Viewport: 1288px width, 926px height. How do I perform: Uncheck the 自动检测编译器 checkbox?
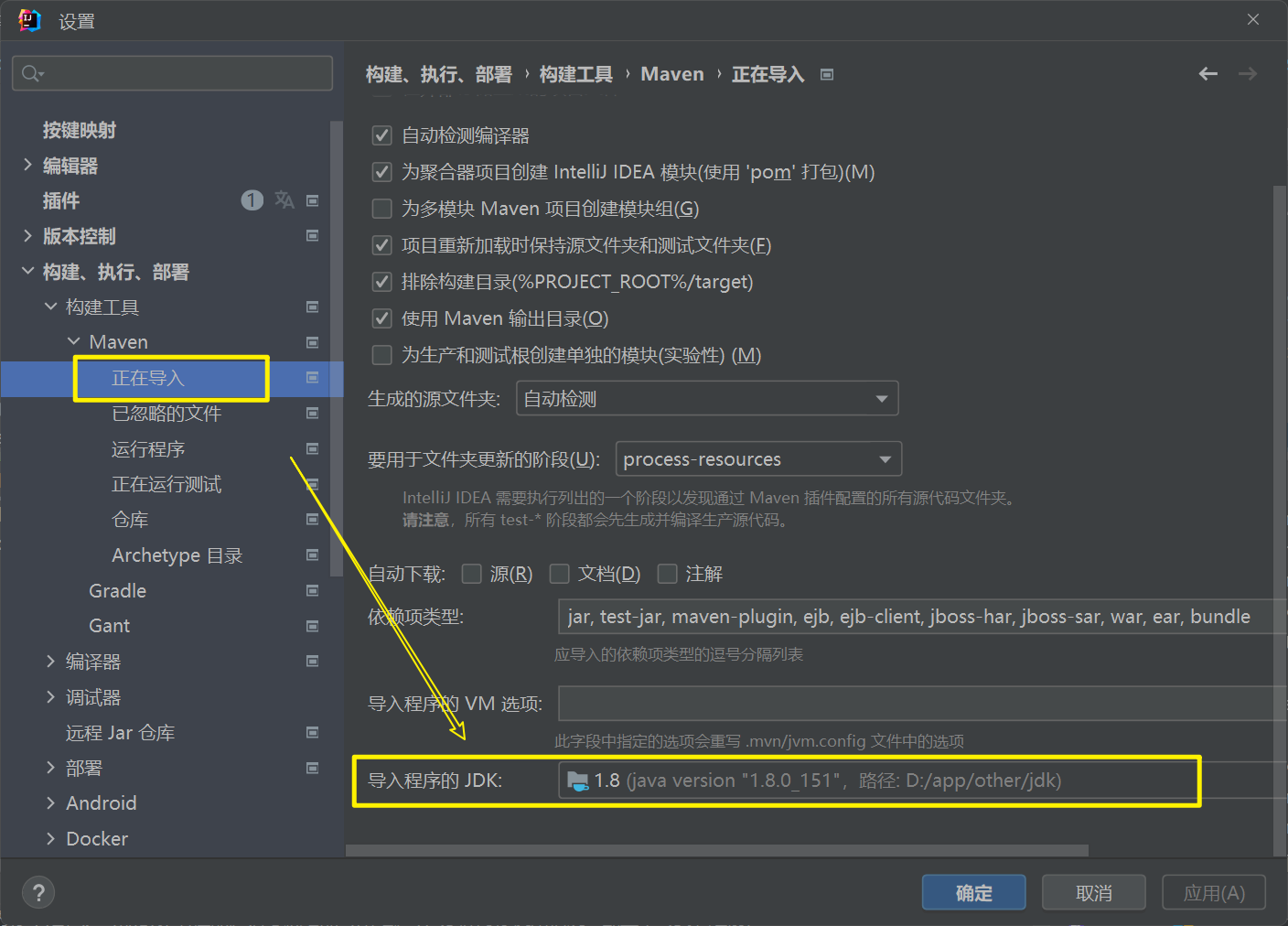(x=382, y=136)
